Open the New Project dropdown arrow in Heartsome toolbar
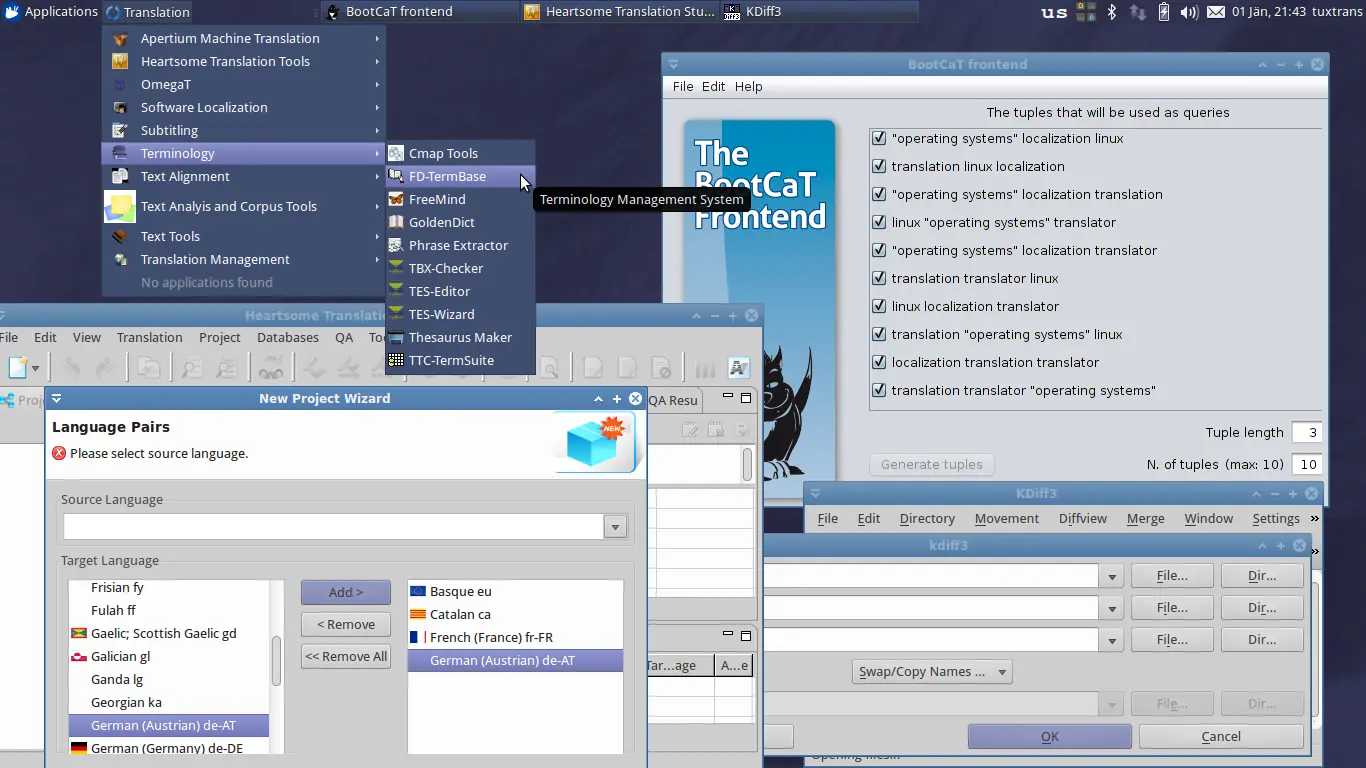 (x=35, y=368)
